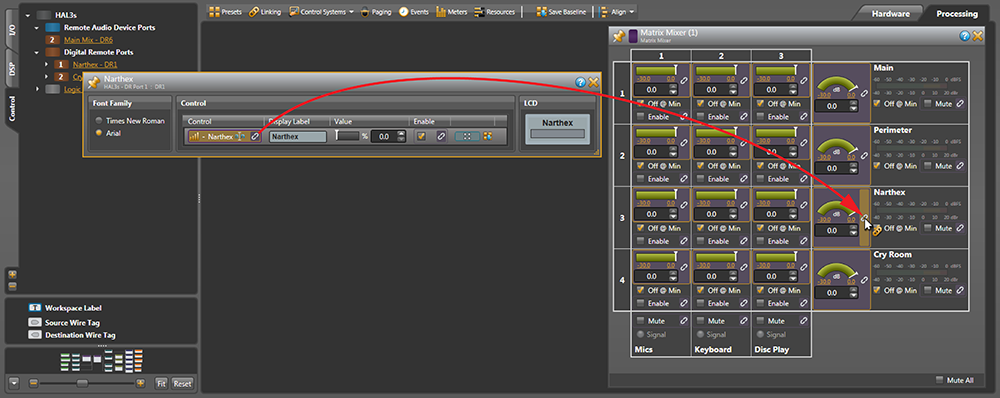Click the Narthex control link icon
The height and width of the screenshot is (398, 1000).
pos(254,136)
